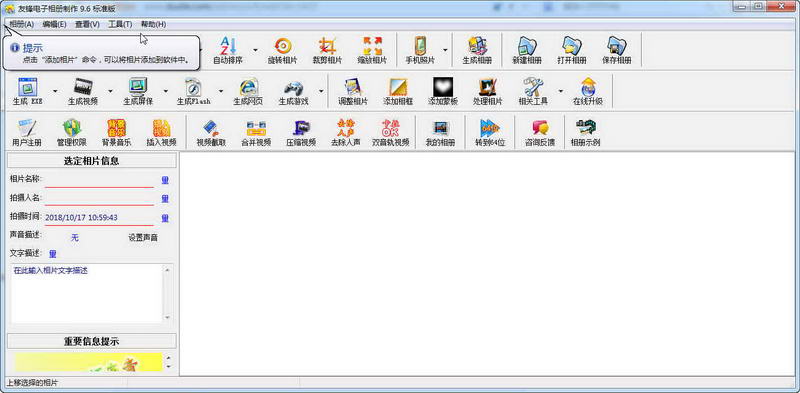This screenshot has height=393, width=800.
Task: Click the 裁剪相片 crop photo icon
Action: click(327, 51)
